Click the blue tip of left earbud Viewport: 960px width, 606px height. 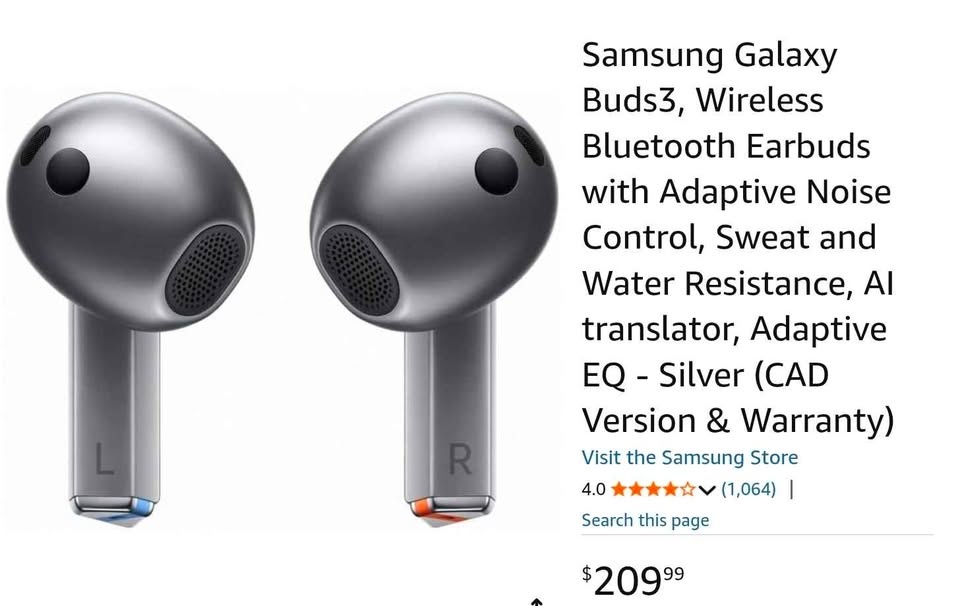click(142, 508)
